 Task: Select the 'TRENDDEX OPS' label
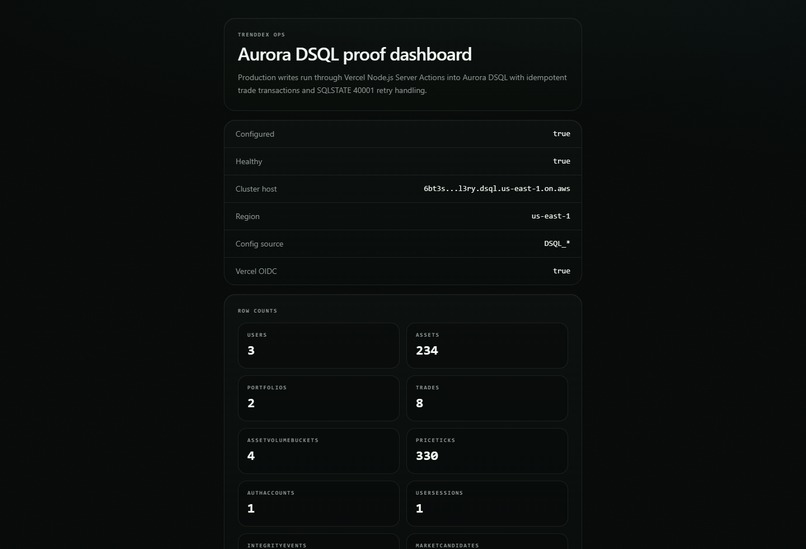(x=261, y=35)
